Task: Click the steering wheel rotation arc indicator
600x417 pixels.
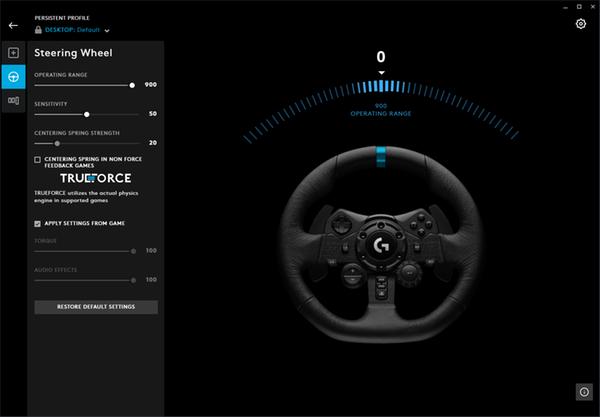Action: coord(380,87)
